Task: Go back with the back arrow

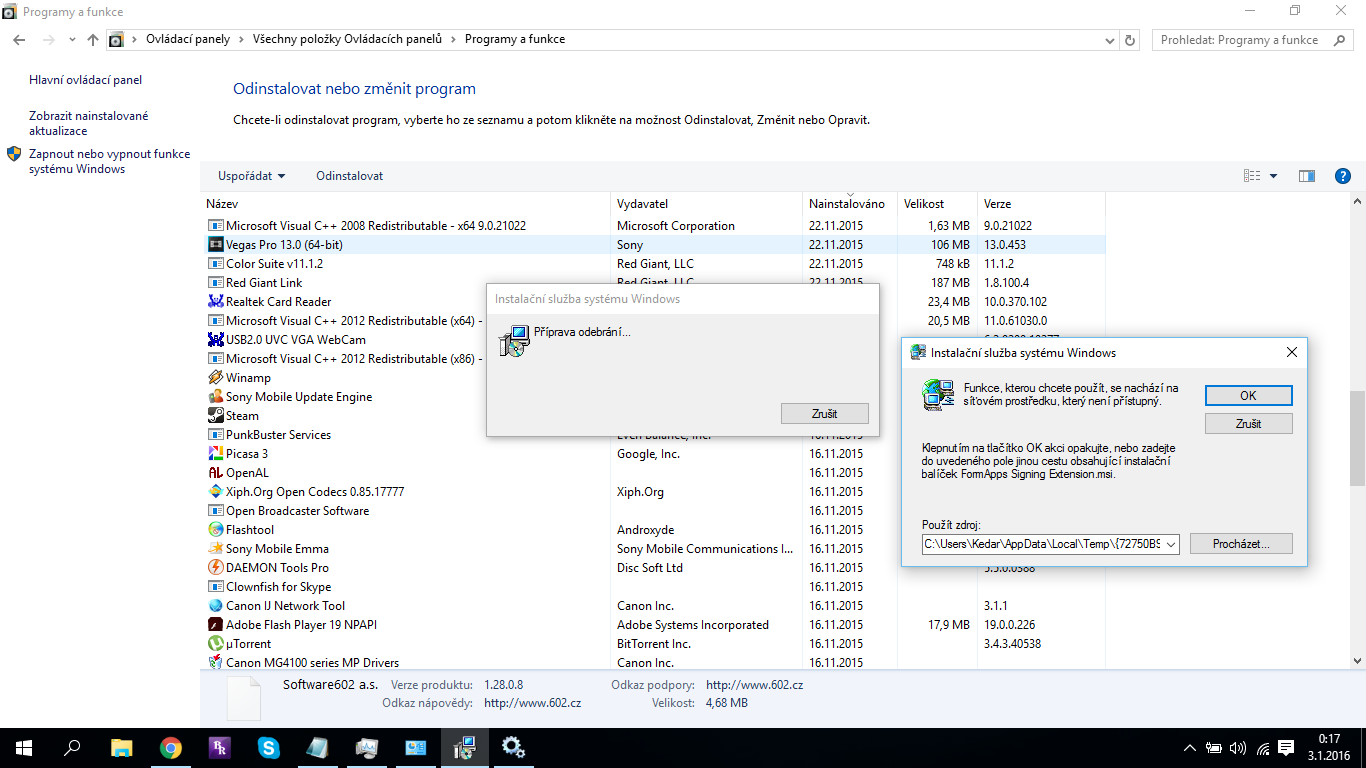Action: tap(19, 40)
